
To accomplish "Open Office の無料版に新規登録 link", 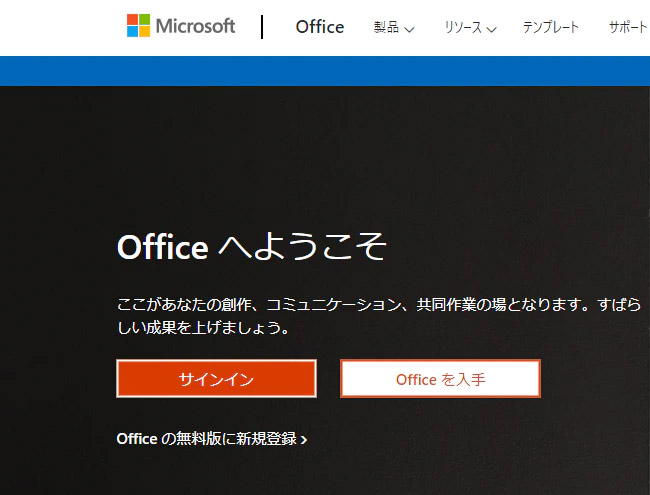I will click(212, 439).
